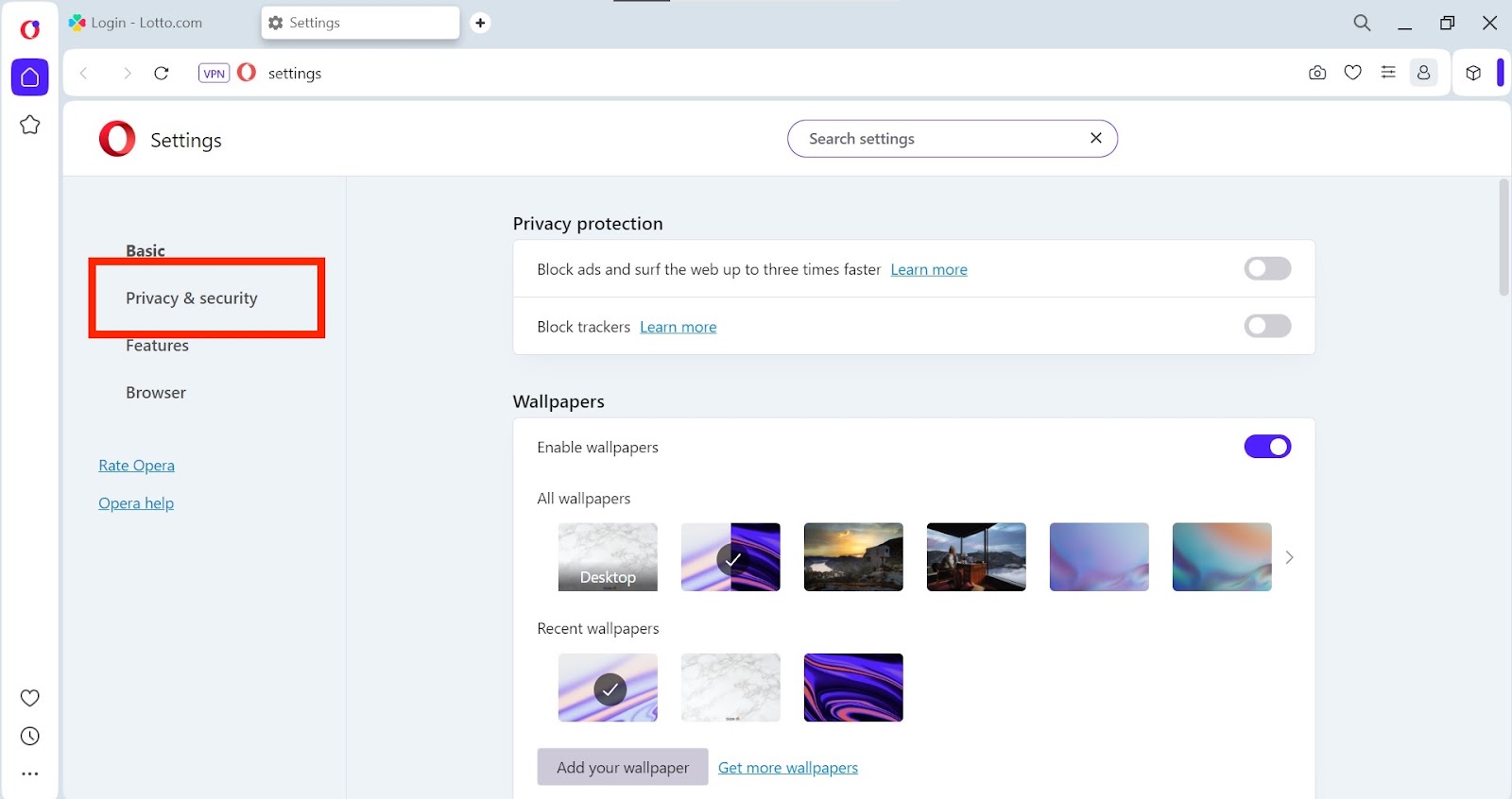Viewport: 1512px width, 799px height.
Task: Open the Extensions cube icon
Action: (x=1473, y=73)
